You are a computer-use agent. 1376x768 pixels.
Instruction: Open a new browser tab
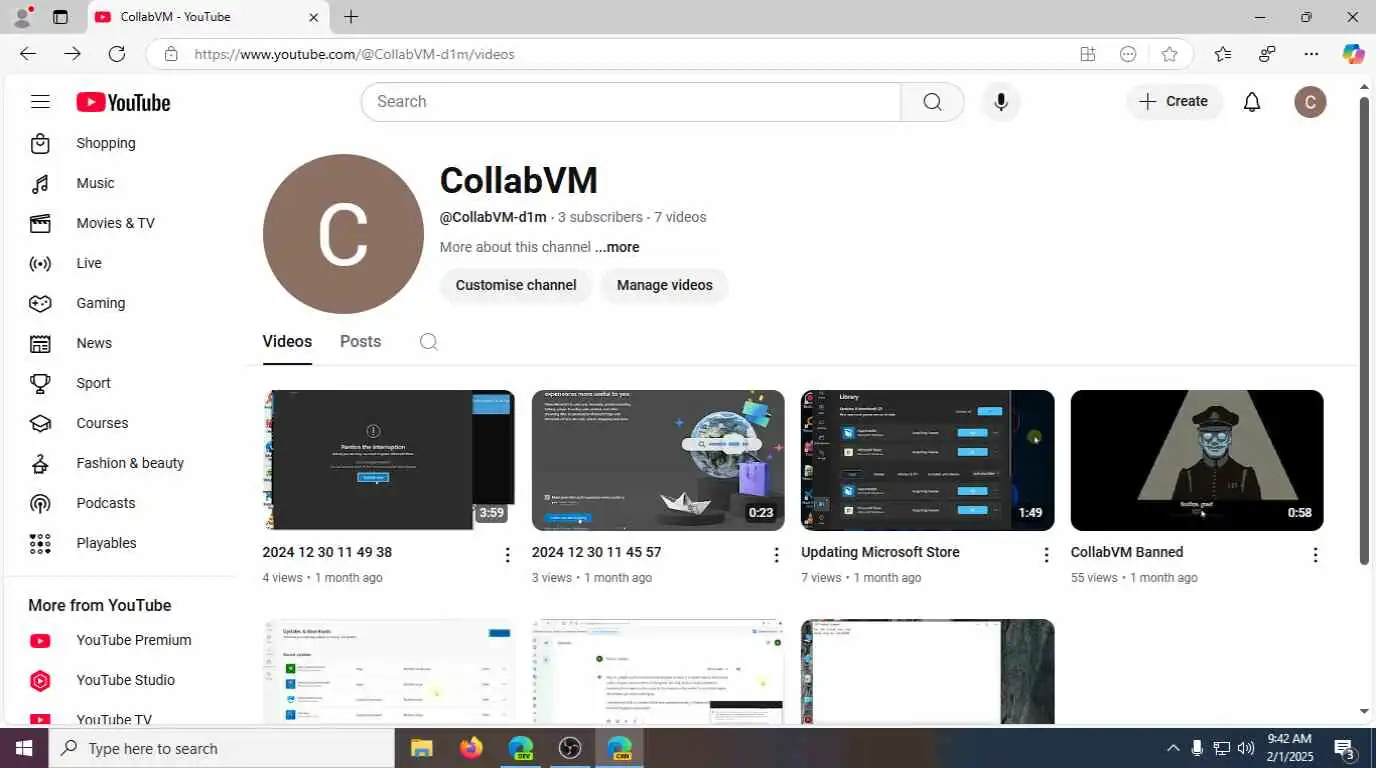[351, 17]
